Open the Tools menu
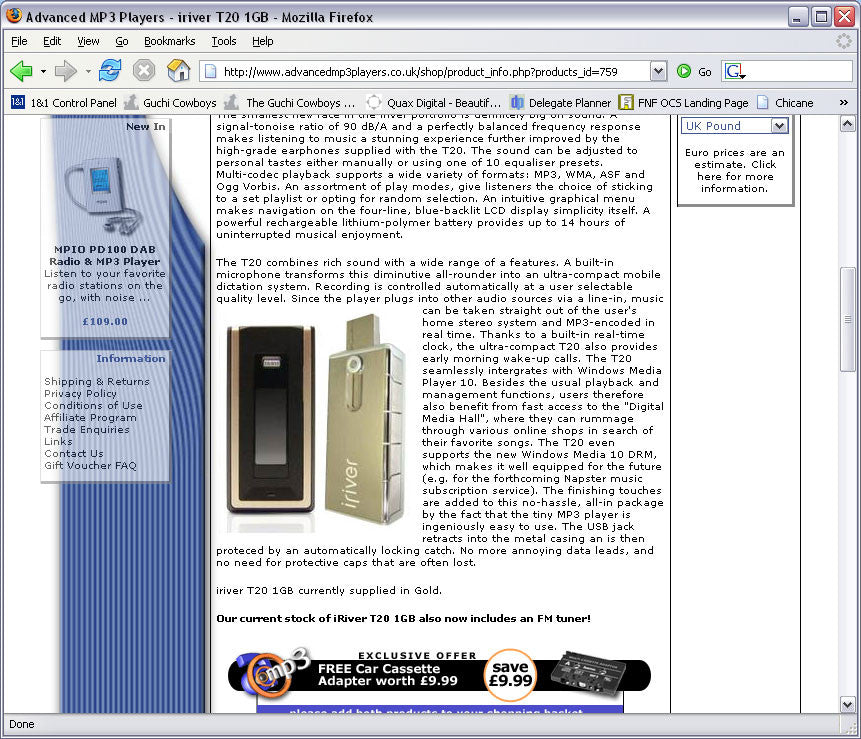This screenshot has height=739, width=861. tap(223, 41)
